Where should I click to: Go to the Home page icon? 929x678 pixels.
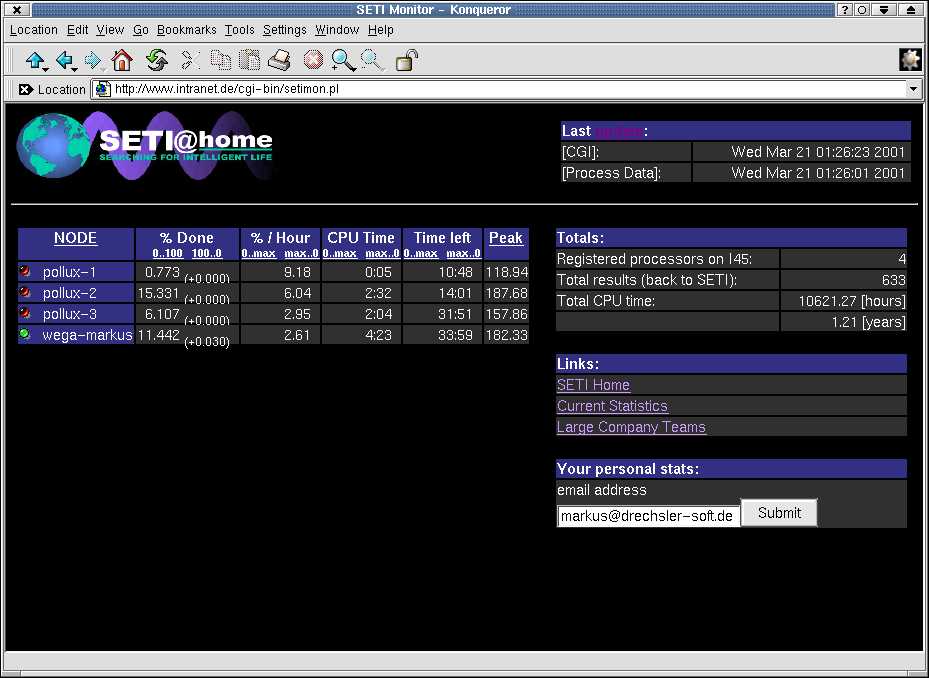pos(122,60)
